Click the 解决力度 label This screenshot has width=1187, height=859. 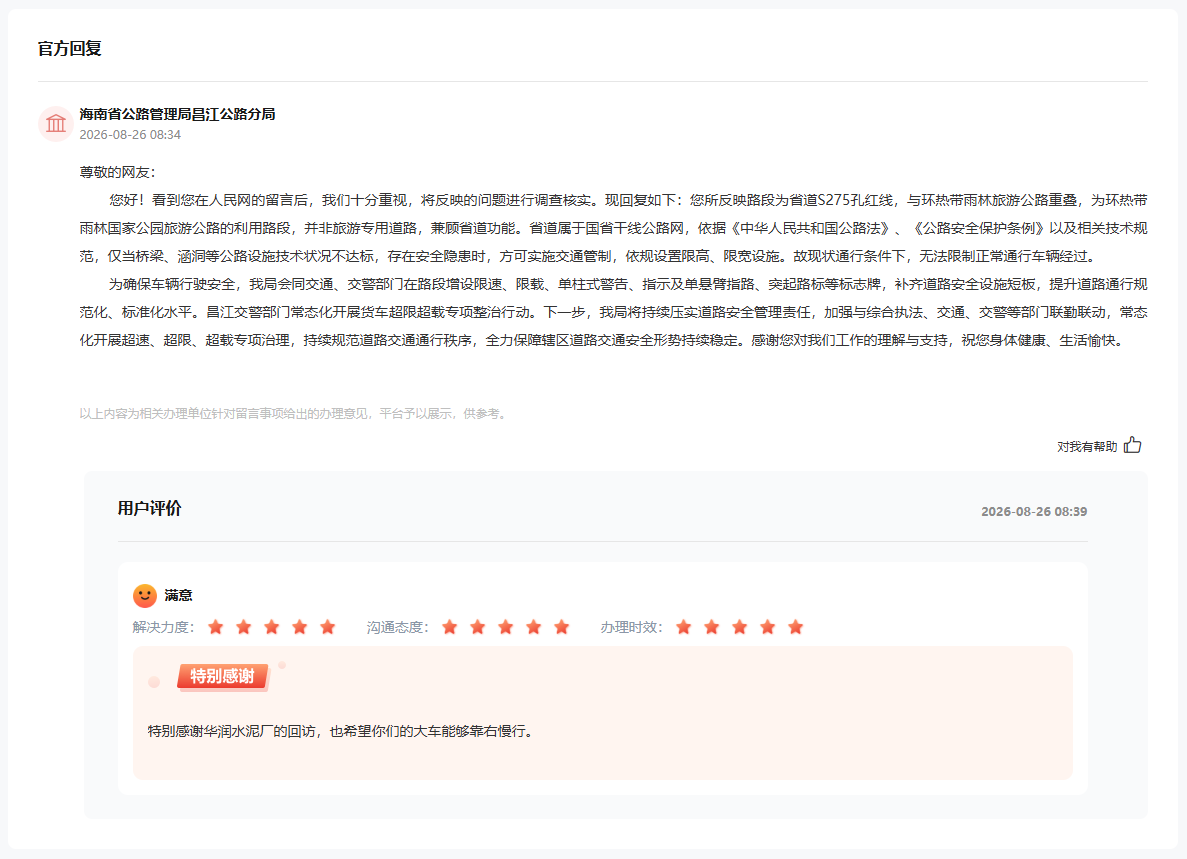[x=164, y=627]
